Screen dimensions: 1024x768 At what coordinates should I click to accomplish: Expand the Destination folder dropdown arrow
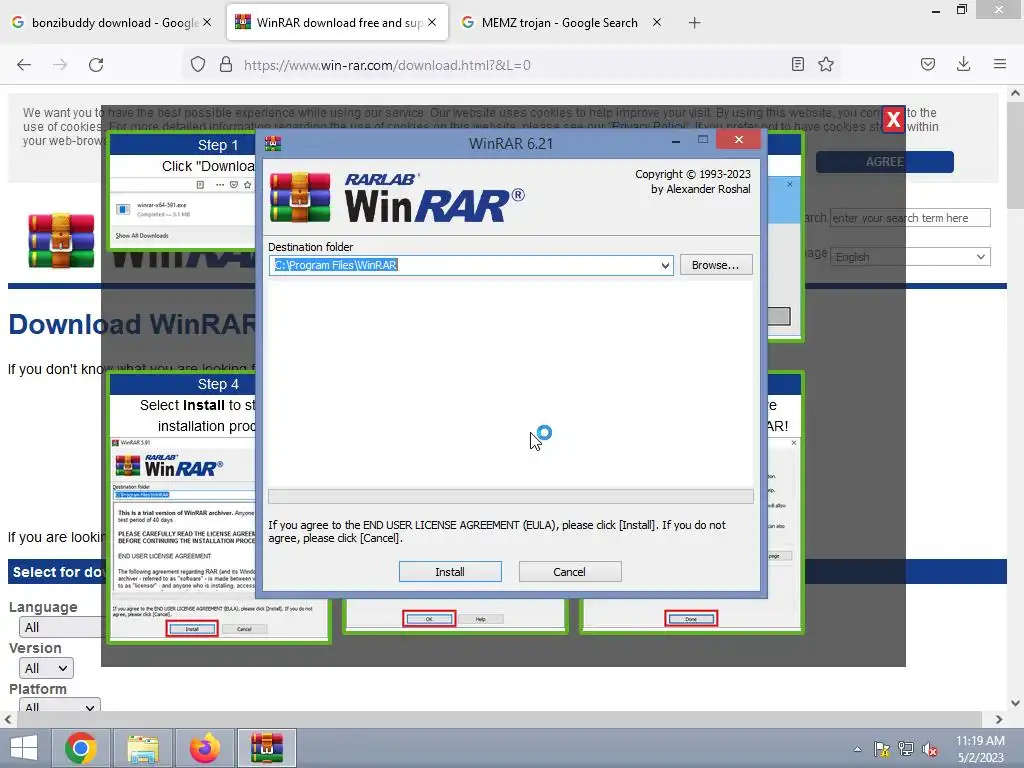pos(665,265)
